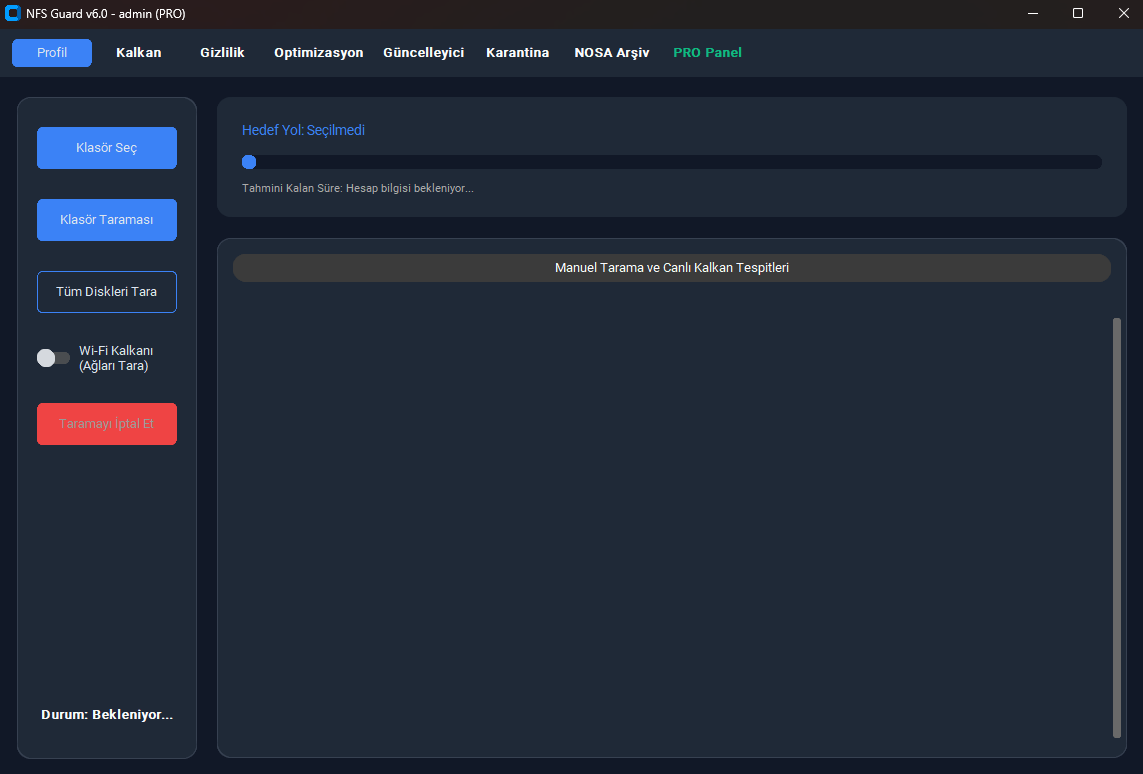Minimize the NFS Guard window
The image size is (1143, 774).
[1032, 13]
